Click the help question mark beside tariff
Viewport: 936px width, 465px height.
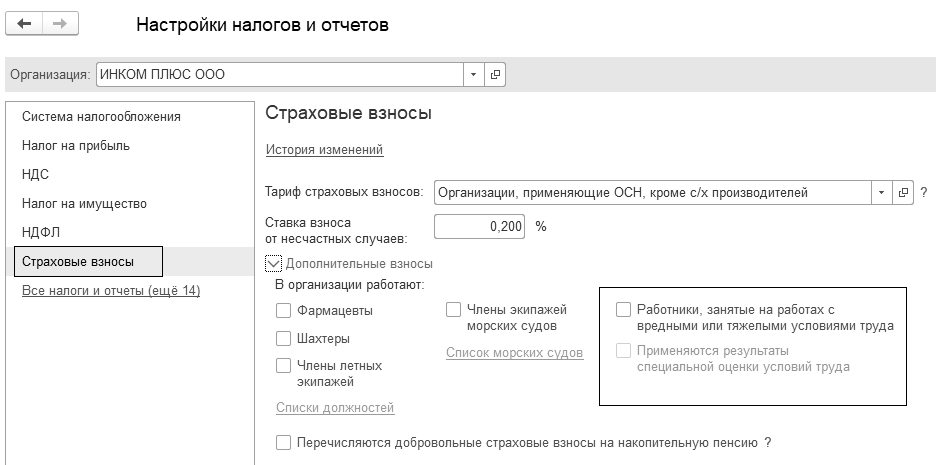[924, 192]
